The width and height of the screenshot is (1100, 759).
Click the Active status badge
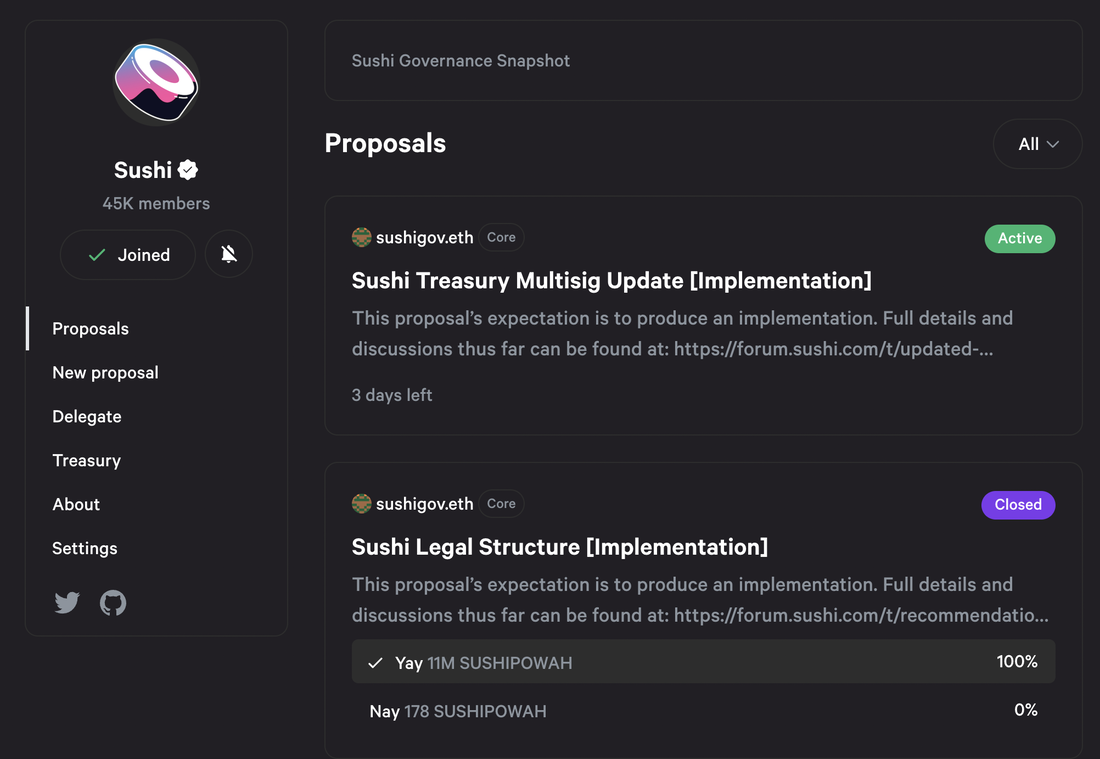[x=1019, y=238]
